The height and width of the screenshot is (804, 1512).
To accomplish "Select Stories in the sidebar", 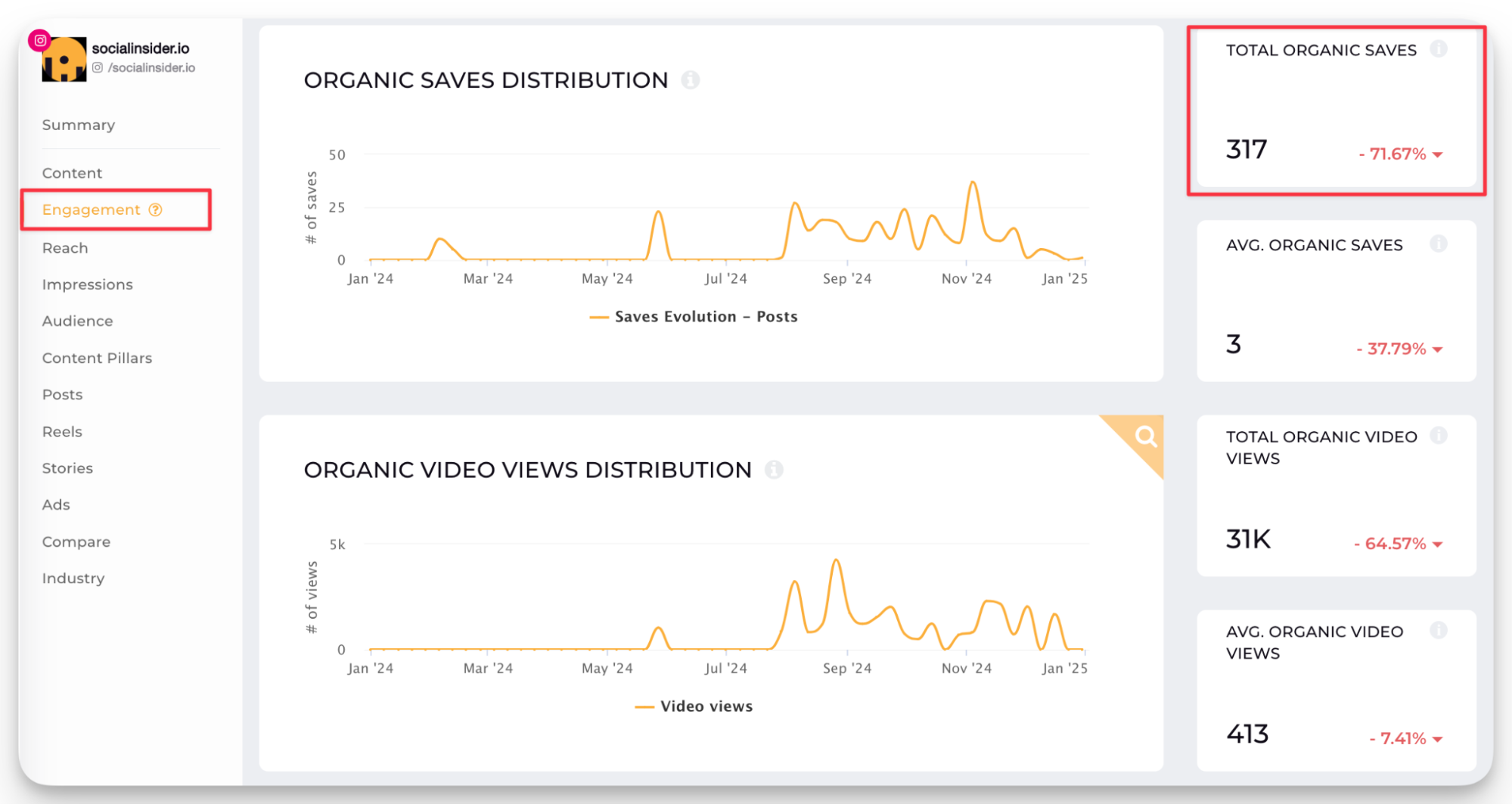I will tap(68, 468).
